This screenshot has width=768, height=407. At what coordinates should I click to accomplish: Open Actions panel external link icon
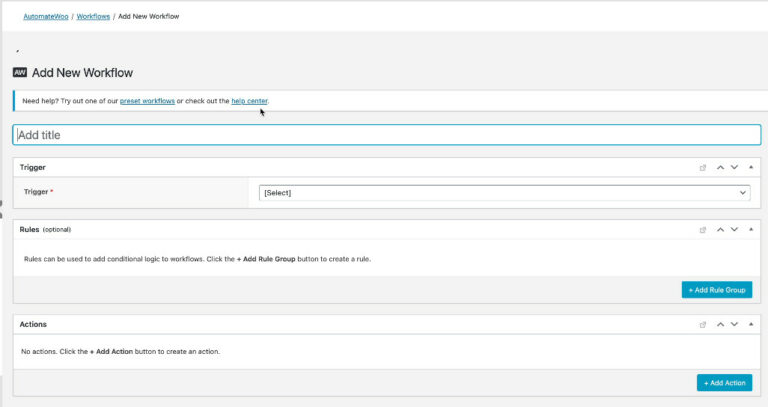[703, 324]
